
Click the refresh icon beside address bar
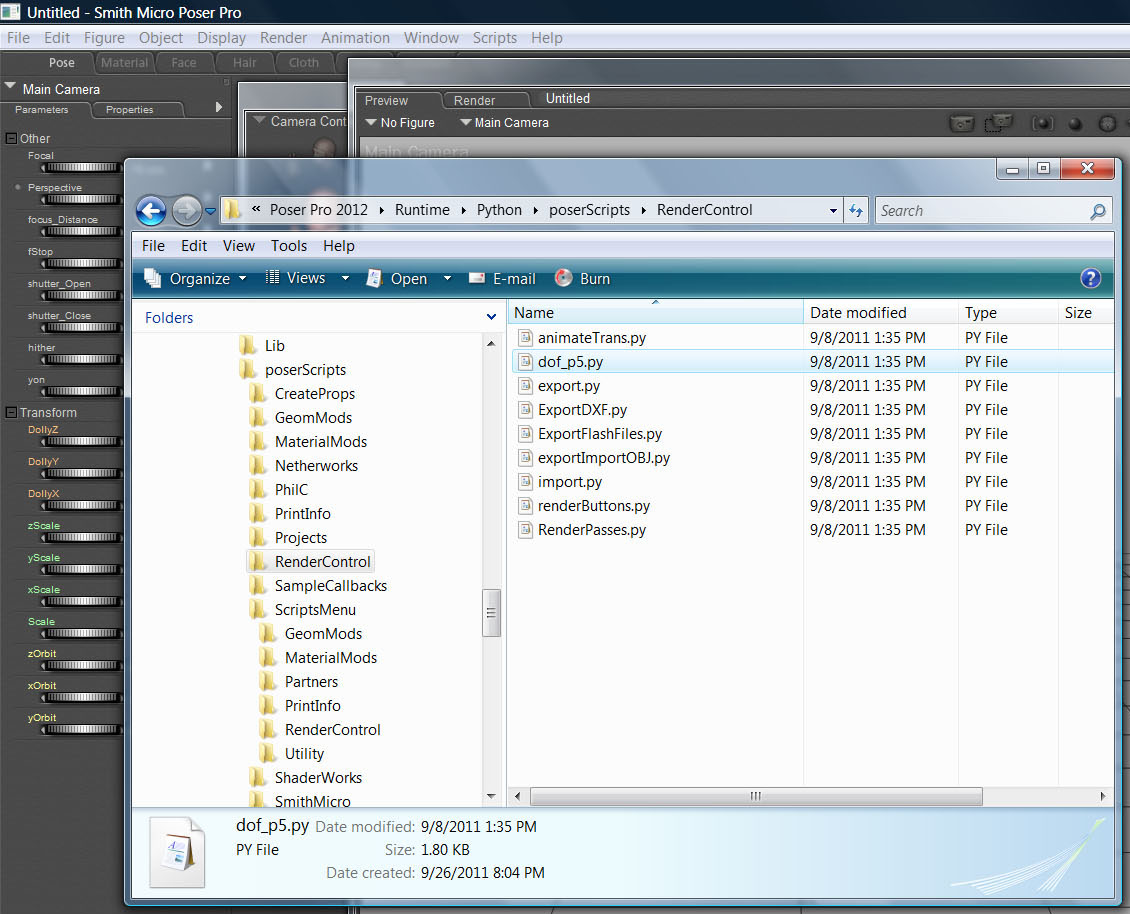[856, 210]
